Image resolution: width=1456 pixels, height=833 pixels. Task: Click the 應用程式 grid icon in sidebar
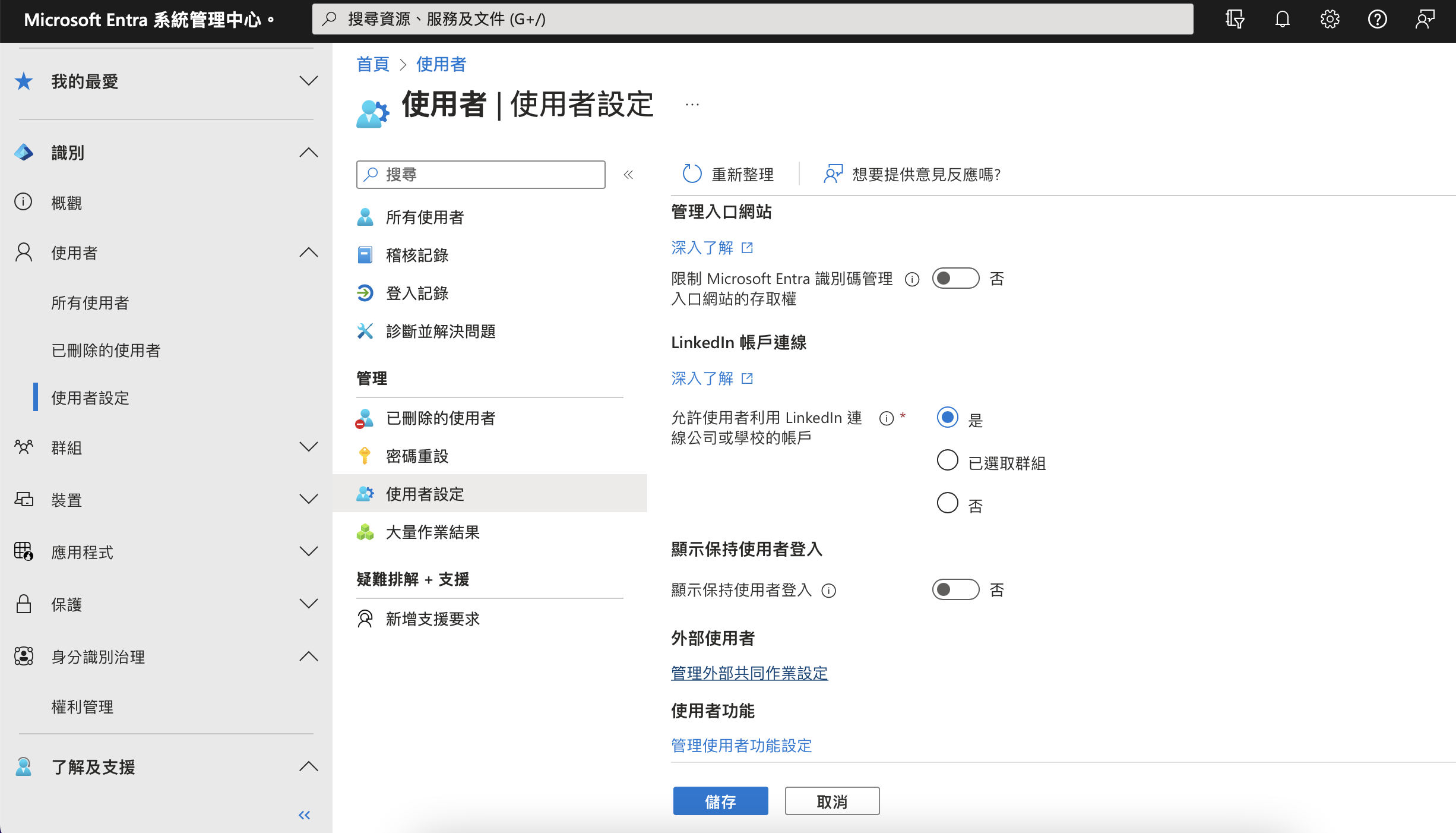point(24,551)
